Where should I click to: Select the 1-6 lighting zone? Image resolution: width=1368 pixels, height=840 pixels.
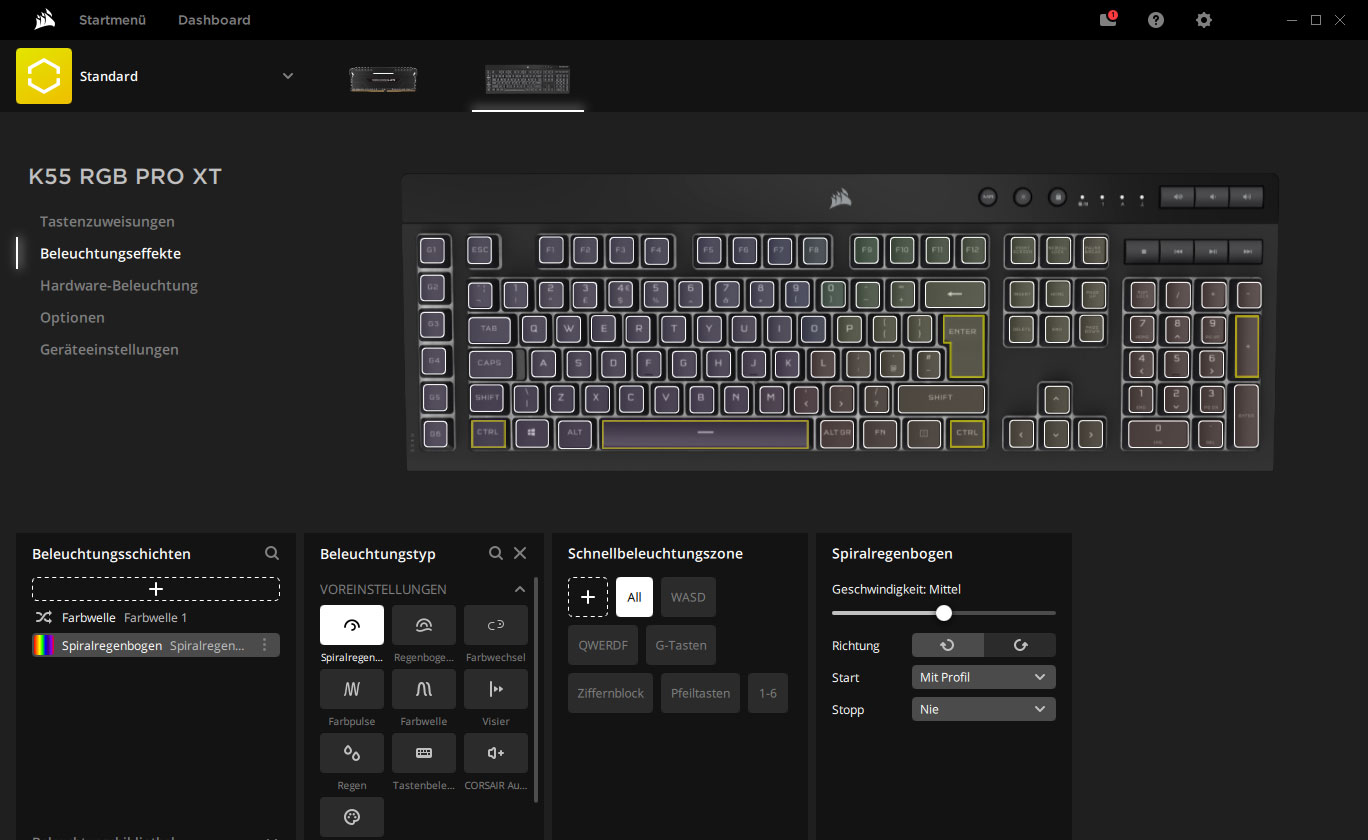768,693
